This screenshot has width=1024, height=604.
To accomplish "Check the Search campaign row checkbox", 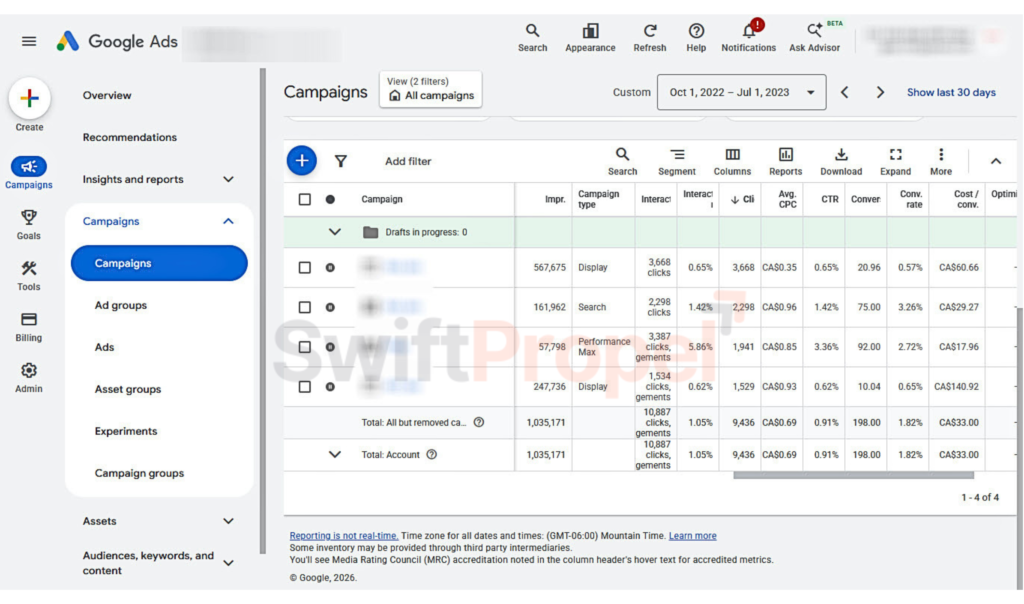I will point(304,307).
